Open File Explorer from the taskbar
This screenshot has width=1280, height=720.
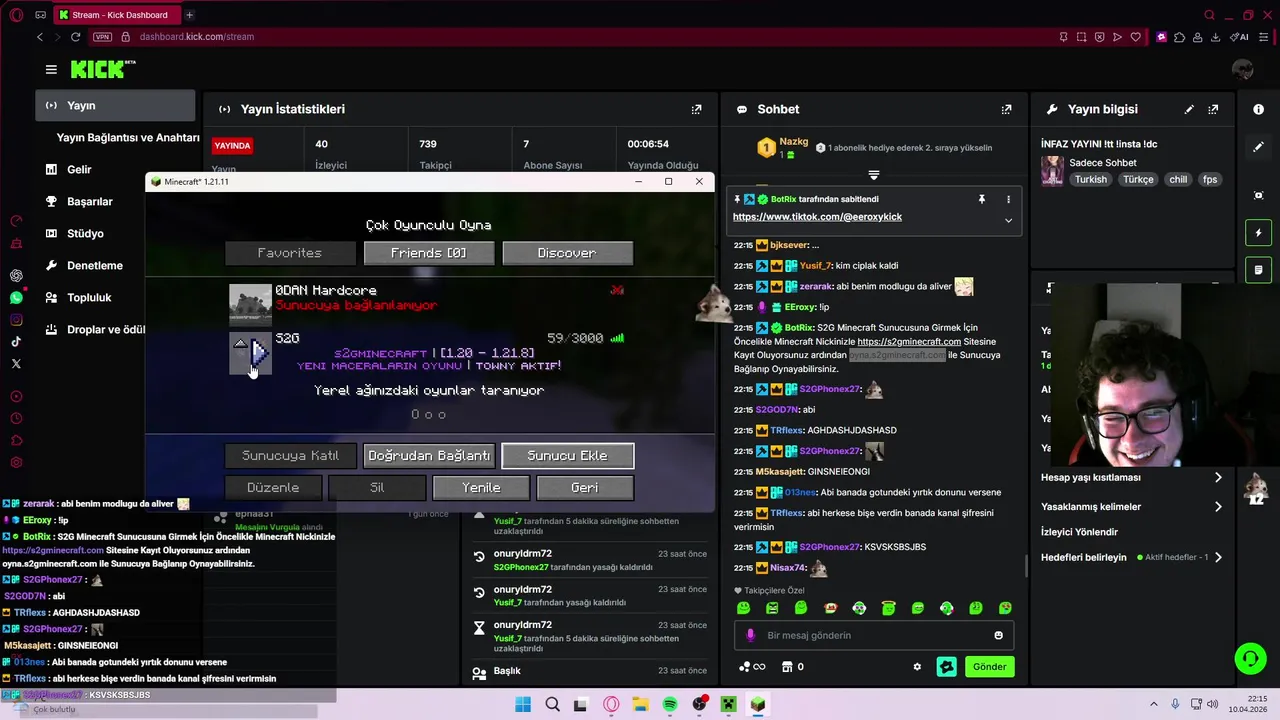click(640, 705)
